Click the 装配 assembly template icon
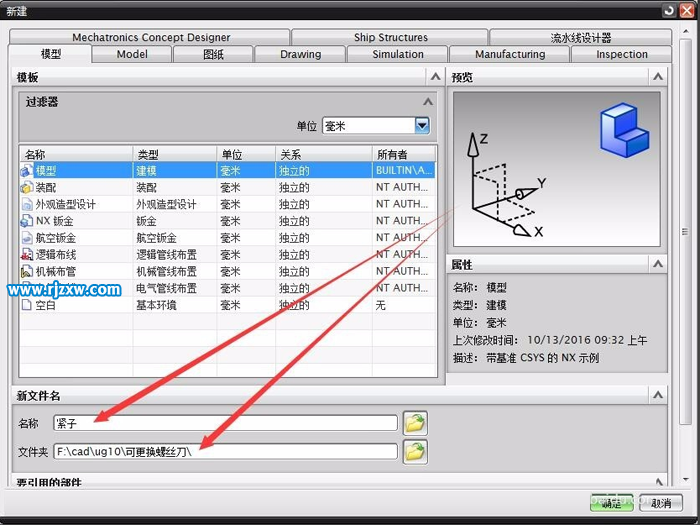The width and height of the screenshot is (700, 525). (27, 188)
